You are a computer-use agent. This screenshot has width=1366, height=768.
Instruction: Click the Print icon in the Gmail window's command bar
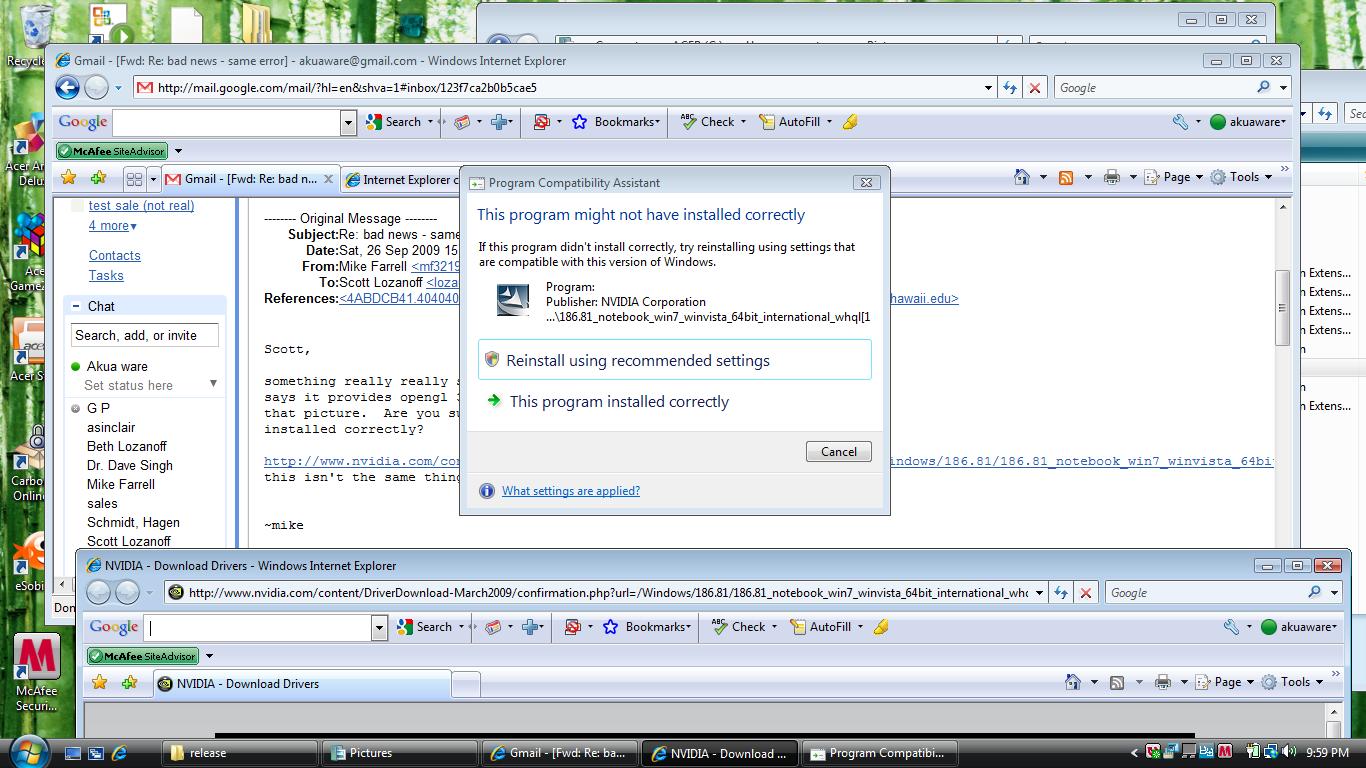coord(1111,177)
